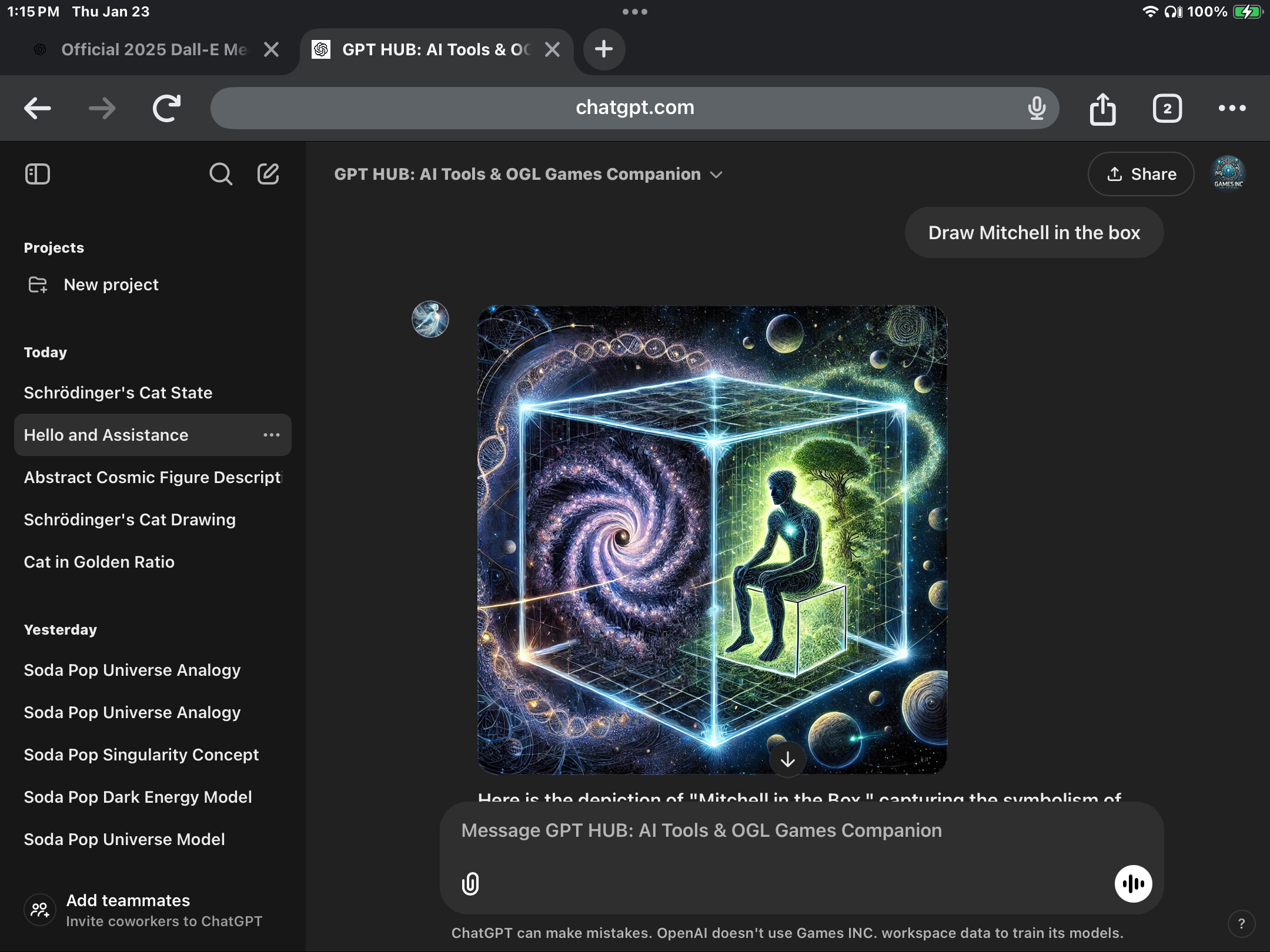Click the 'Draw Mitchell in the box' message
The image size is (1270, 952).
tap(1034, 233)
